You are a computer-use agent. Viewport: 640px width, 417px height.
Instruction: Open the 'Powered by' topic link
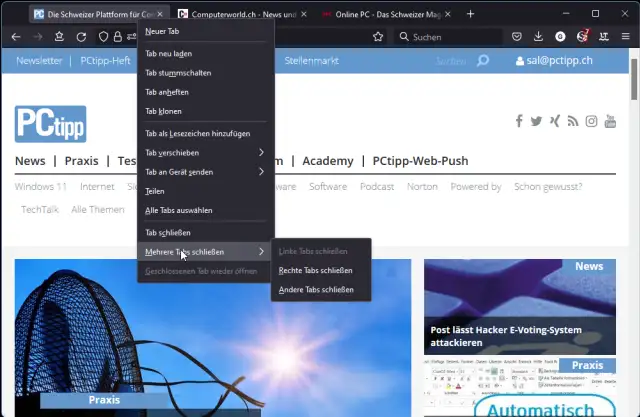pos(476,187)
